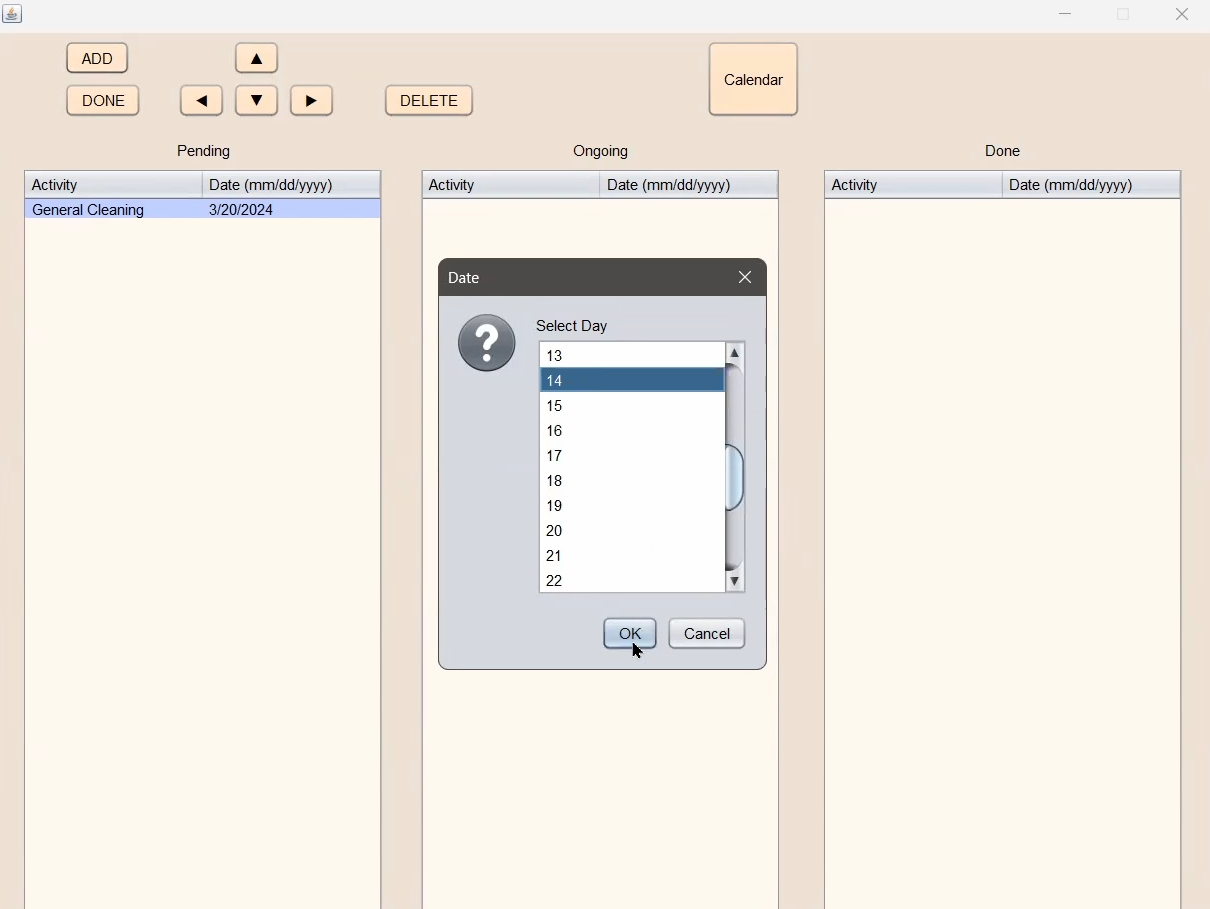Click the down arrow move button

tap(257, 100)
